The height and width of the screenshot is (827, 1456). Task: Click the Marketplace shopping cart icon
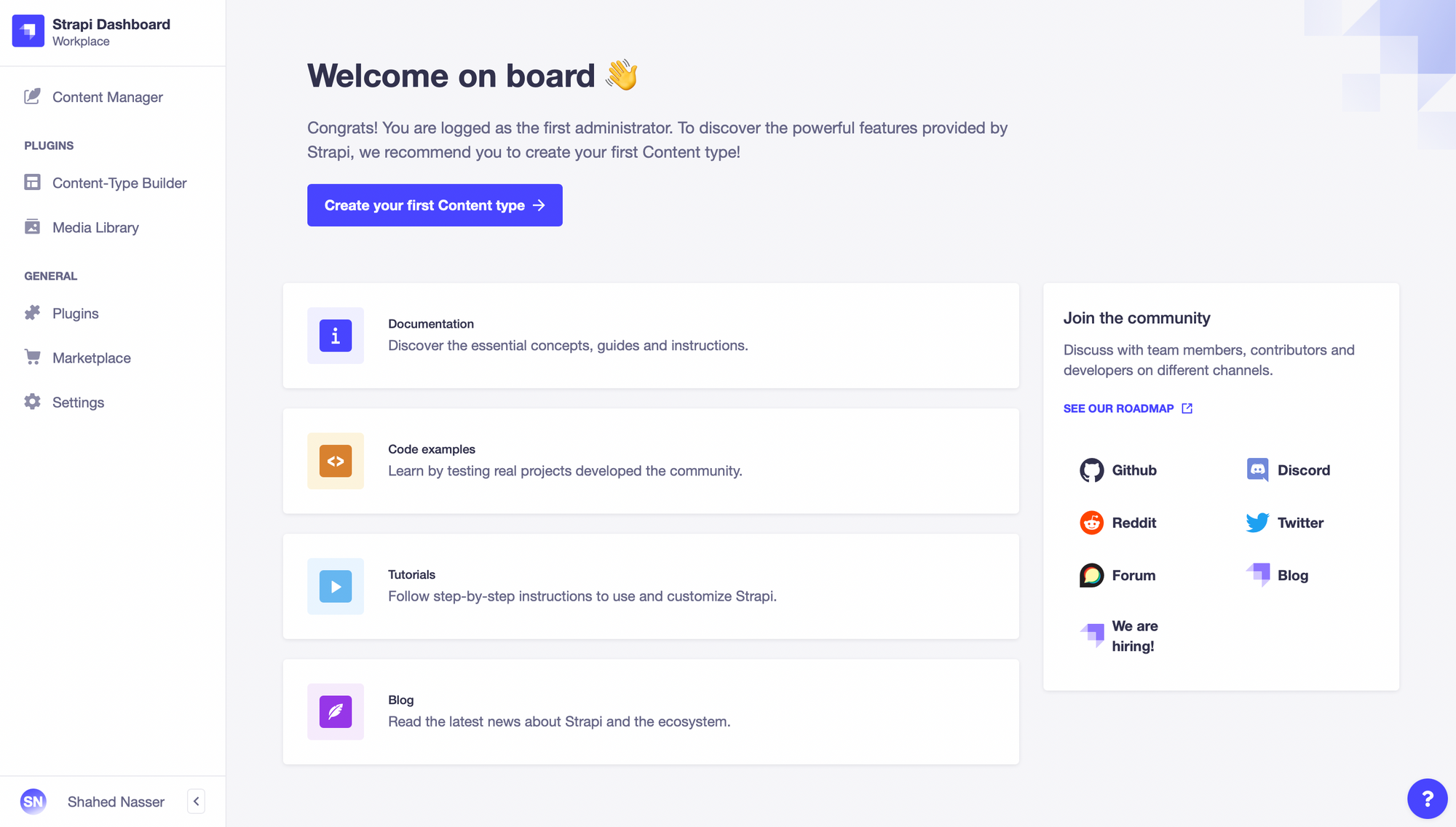(x=32, y=357)
